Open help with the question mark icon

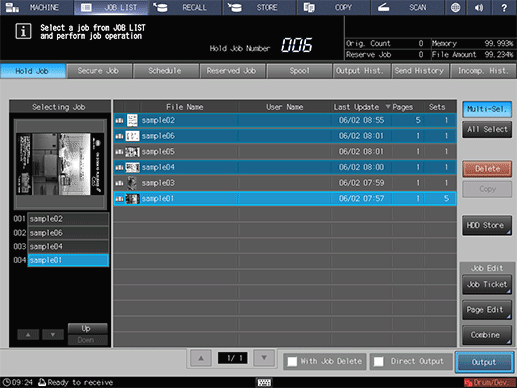tap(504, 7)
